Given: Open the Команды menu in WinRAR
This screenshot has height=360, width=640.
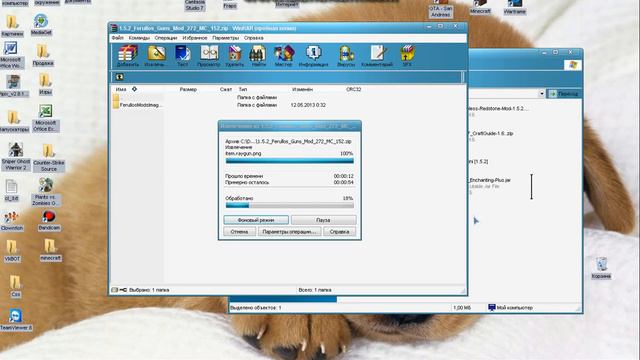Looking at the screenshot, I should click(x=139, y=38).
